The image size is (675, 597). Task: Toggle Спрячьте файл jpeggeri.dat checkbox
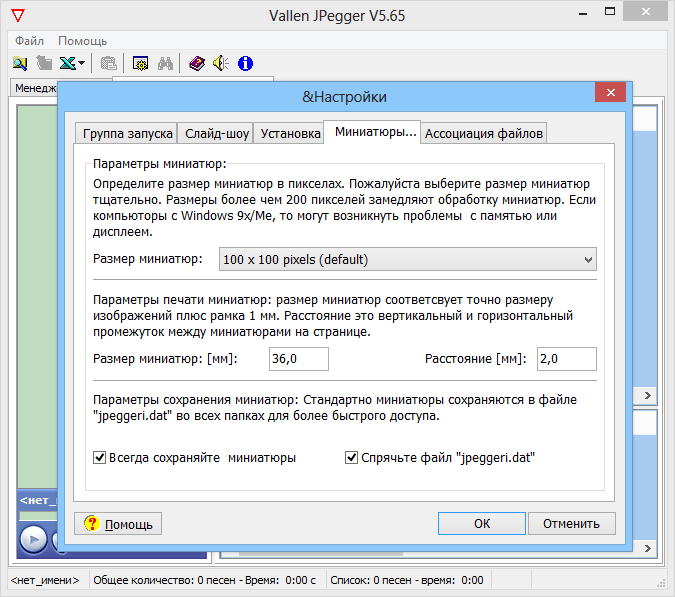(351, 457)
